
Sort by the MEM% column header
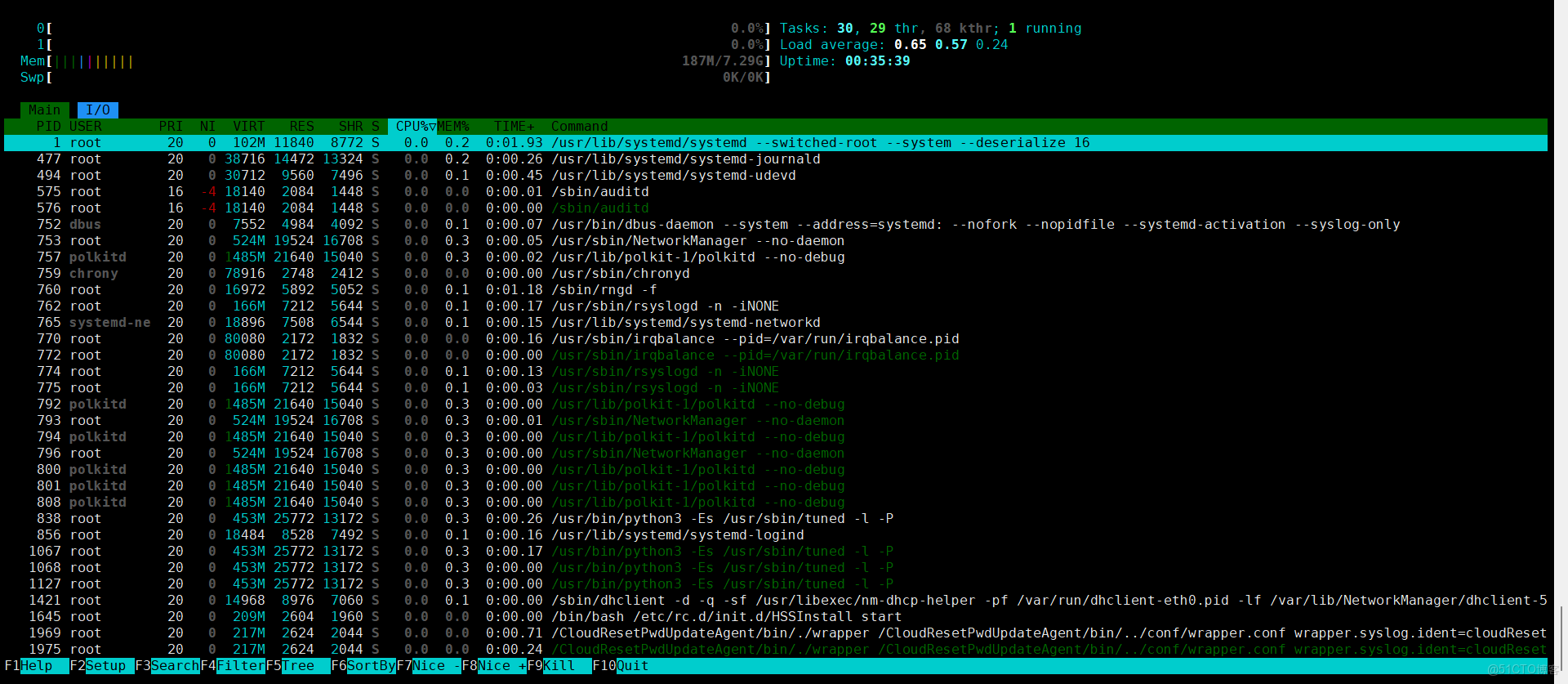453,127
